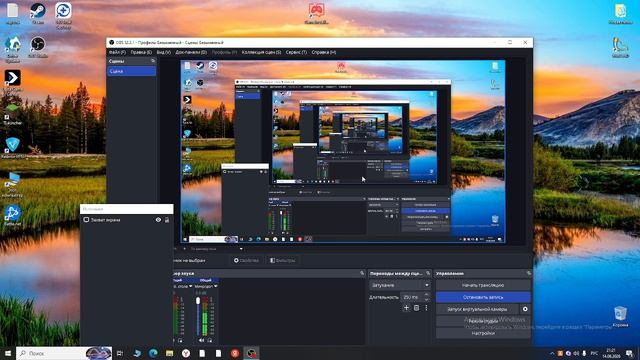Open Yandex Browser from the taskbar
Image resolution: width=640 pixels, height=360 pixels.
(x=186, y=353)
